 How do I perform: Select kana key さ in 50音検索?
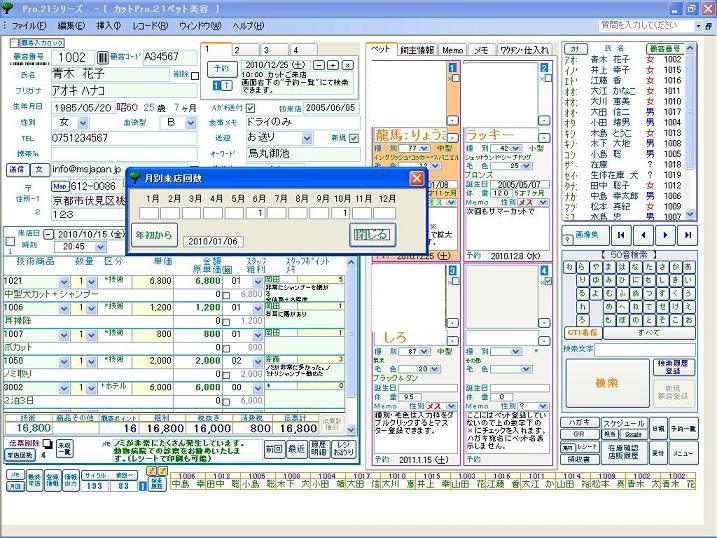pos(662,267)
